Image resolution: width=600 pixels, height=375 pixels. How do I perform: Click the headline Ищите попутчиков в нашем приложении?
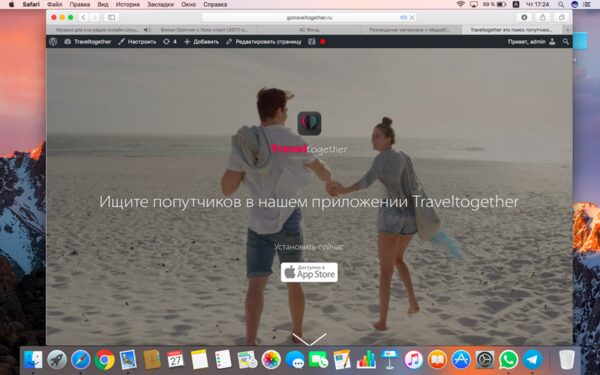309,202
